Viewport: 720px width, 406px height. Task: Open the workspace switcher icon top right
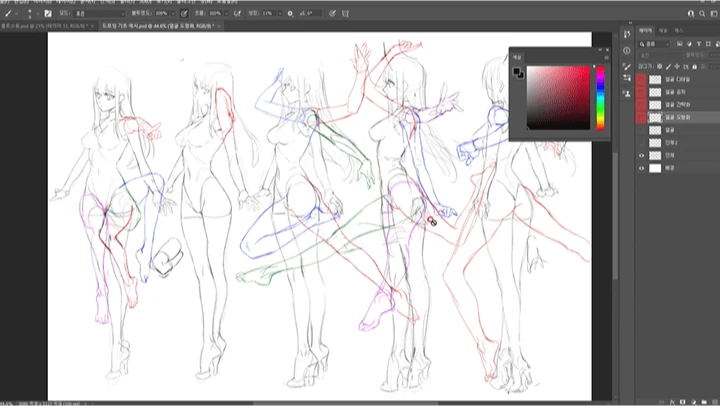(x=714, y=14)
